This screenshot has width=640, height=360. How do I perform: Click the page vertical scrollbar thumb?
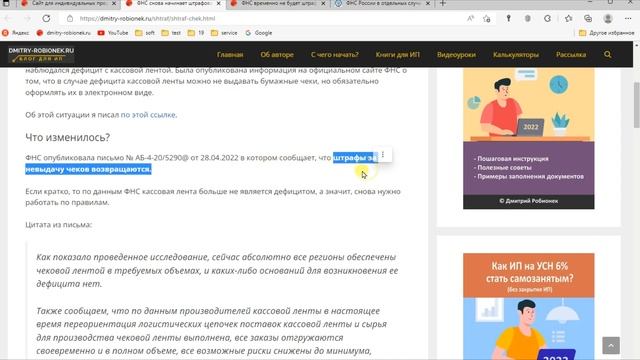[636, 105]
